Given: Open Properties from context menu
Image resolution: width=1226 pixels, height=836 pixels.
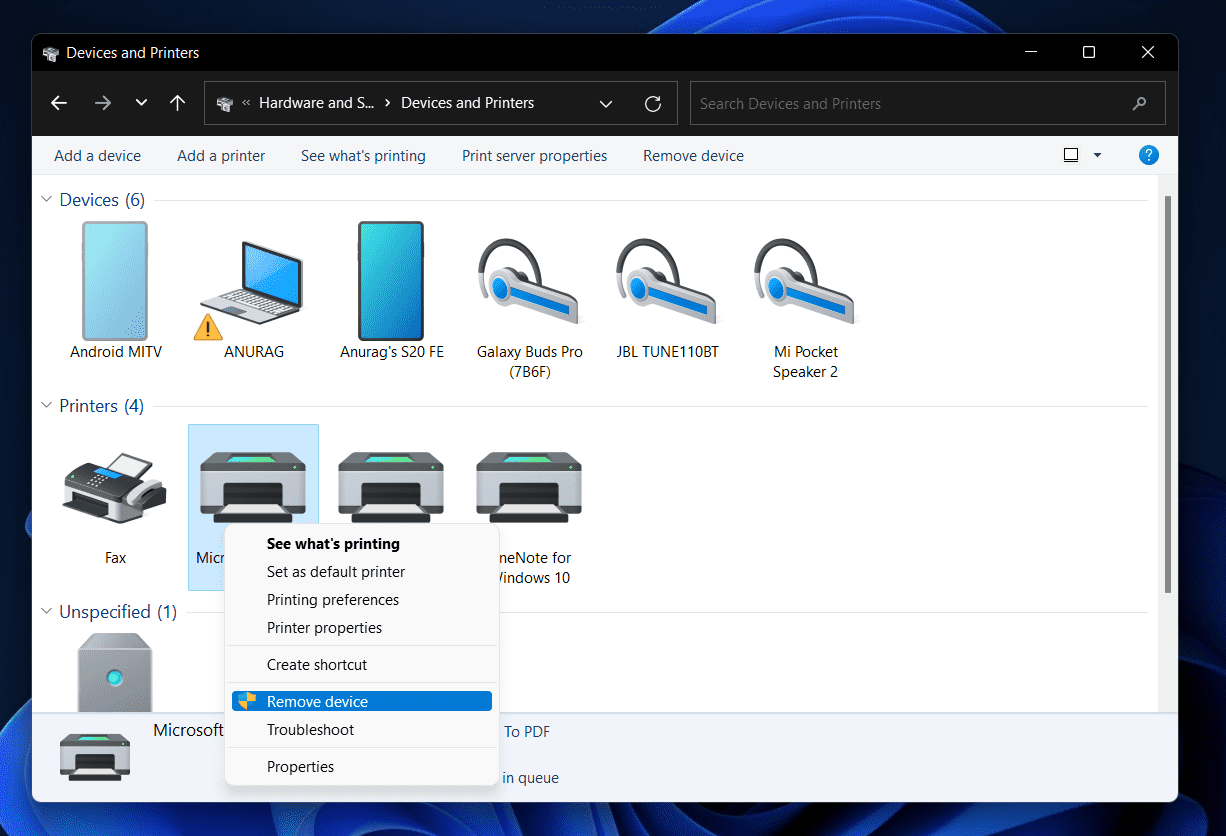Looking at the screenshot, I should (x=362, y=767).
